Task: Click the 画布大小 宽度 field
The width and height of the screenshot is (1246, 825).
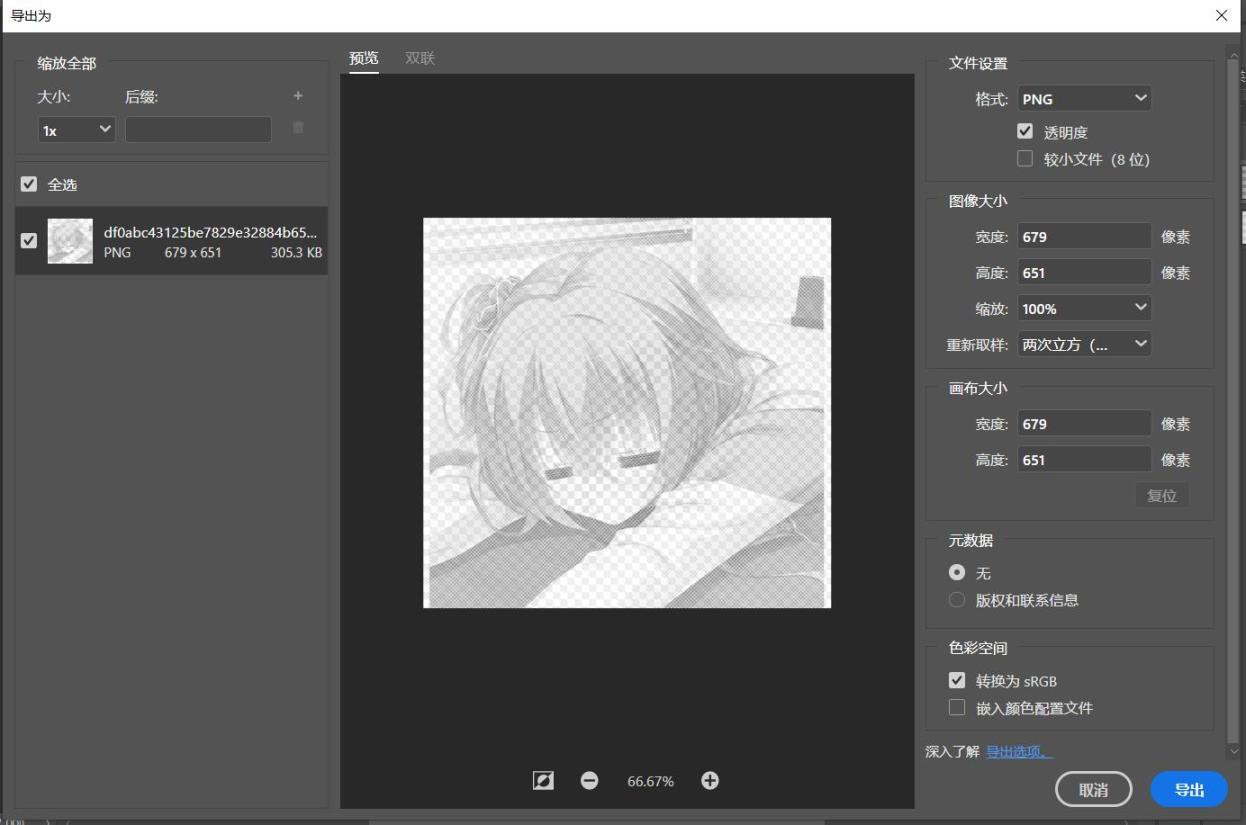Action: tap(1084, 423)
